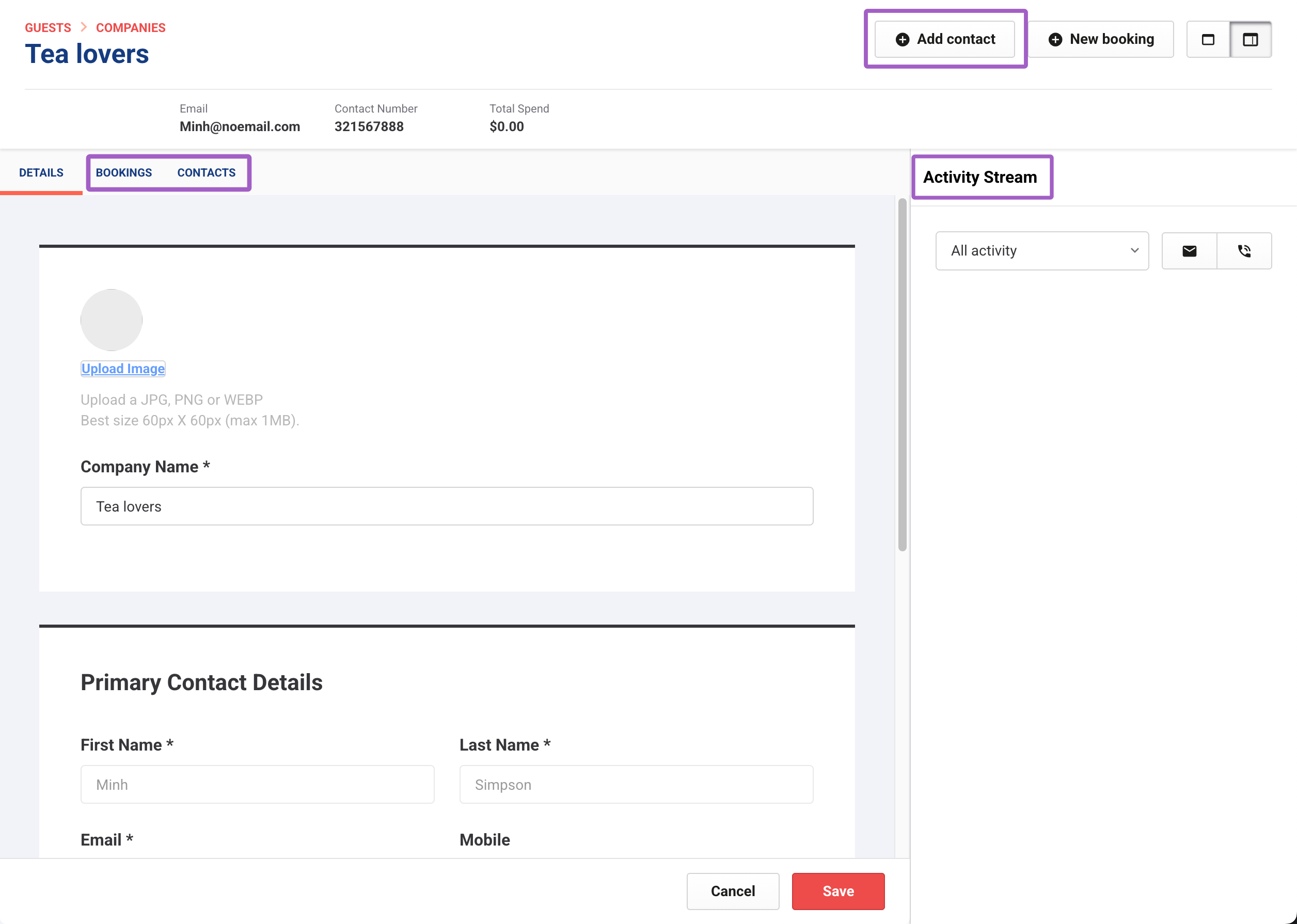1297x924 pixels.
Task: Click the breadcrumb chevron after GUESTS
Action: pos(84,27)
